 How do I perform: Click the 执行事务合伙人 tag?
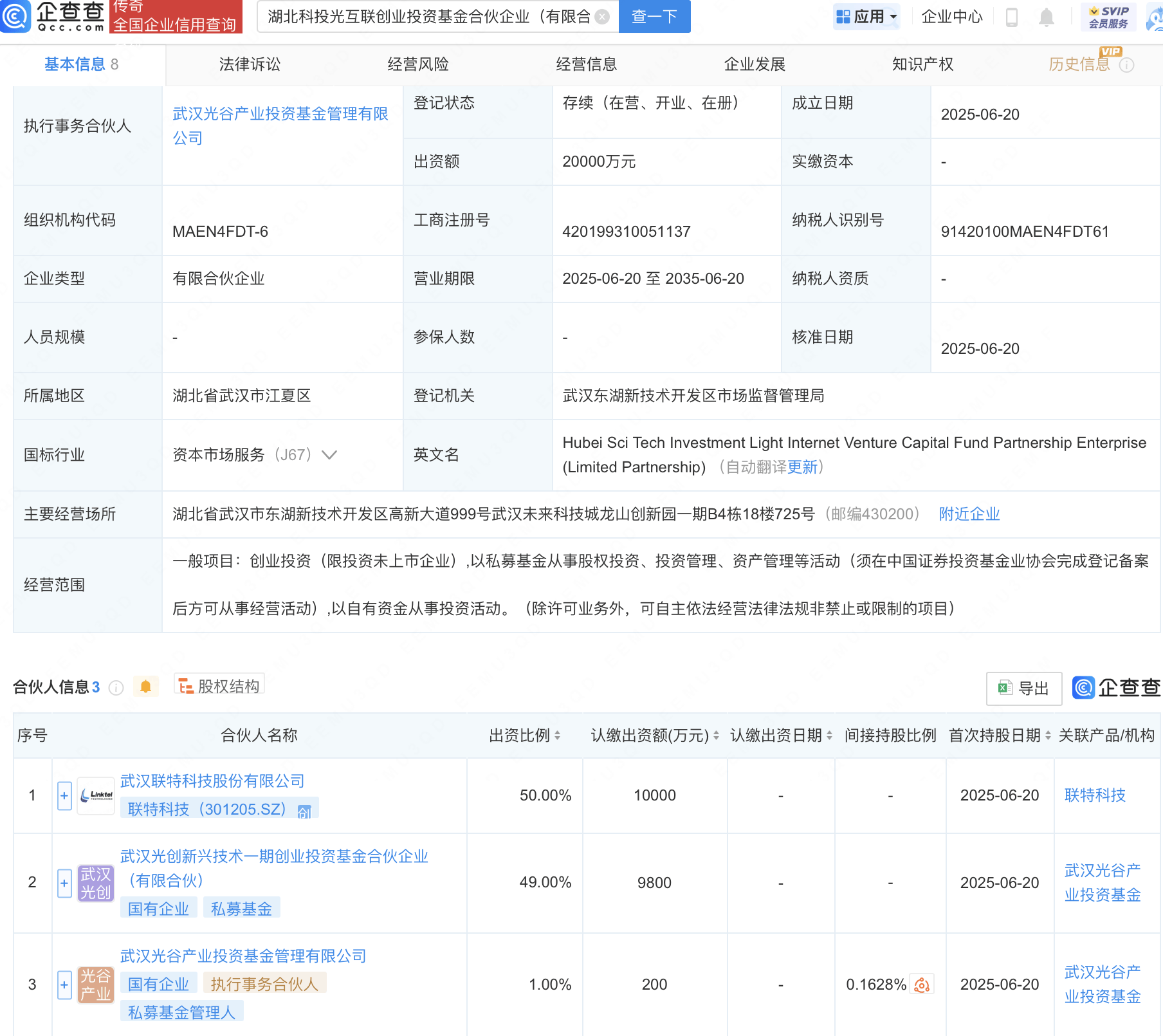[x=264, y=984]
